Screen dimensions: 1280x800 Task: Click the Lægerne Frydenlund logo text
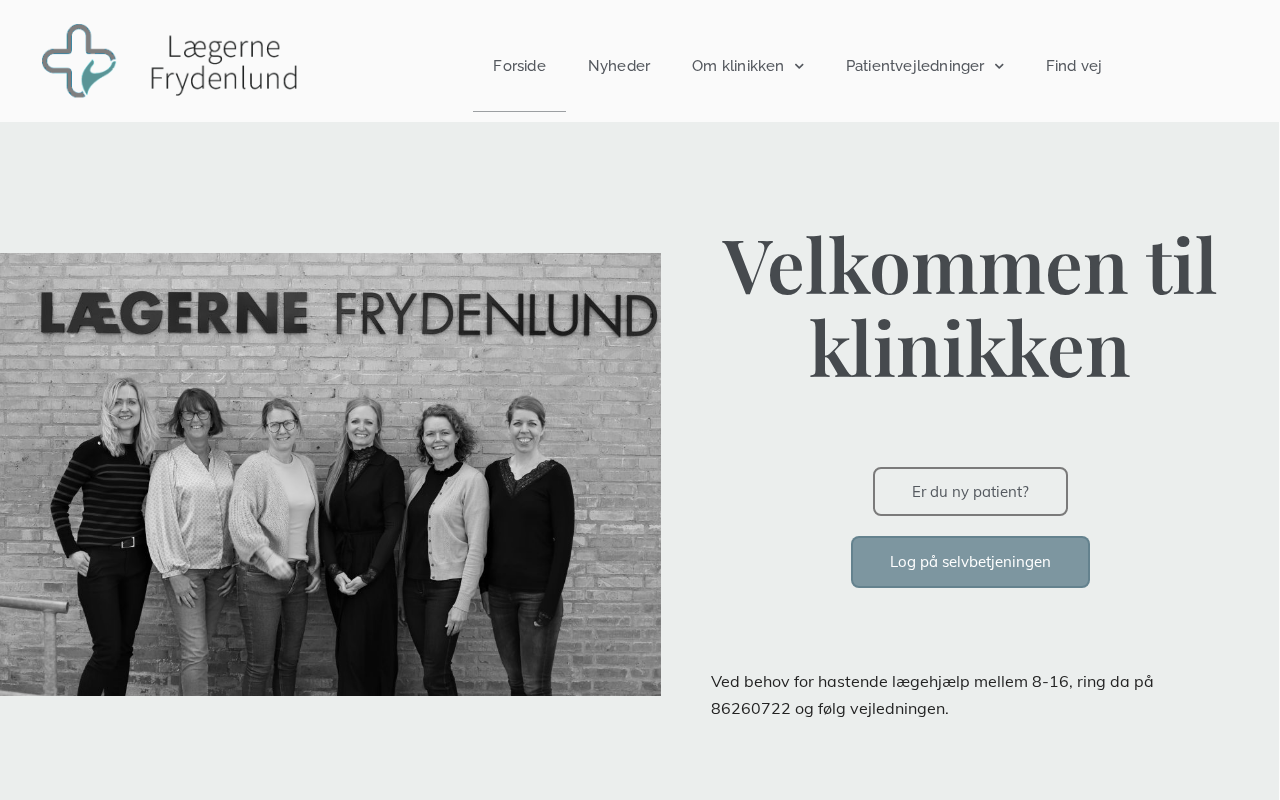pyautogui.click(x=224, y=64)
